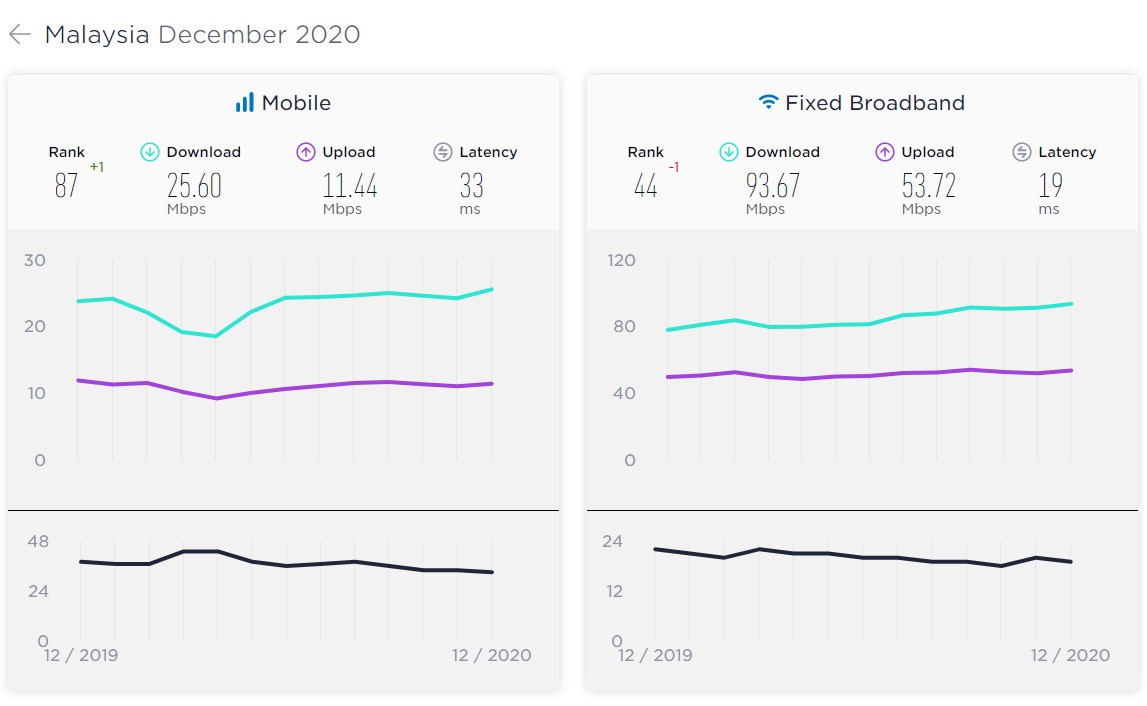Click the Fixed Broadband Upload icon

885,152
